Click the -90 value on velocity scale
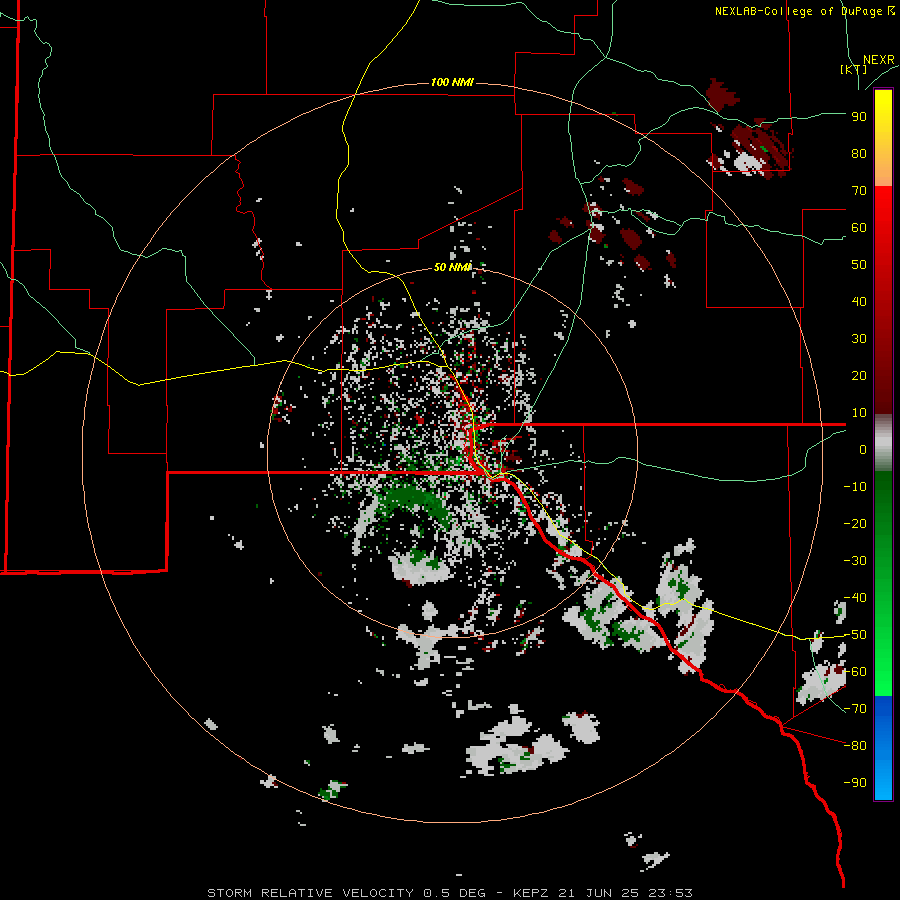900x900 pixels. (855, 783)
